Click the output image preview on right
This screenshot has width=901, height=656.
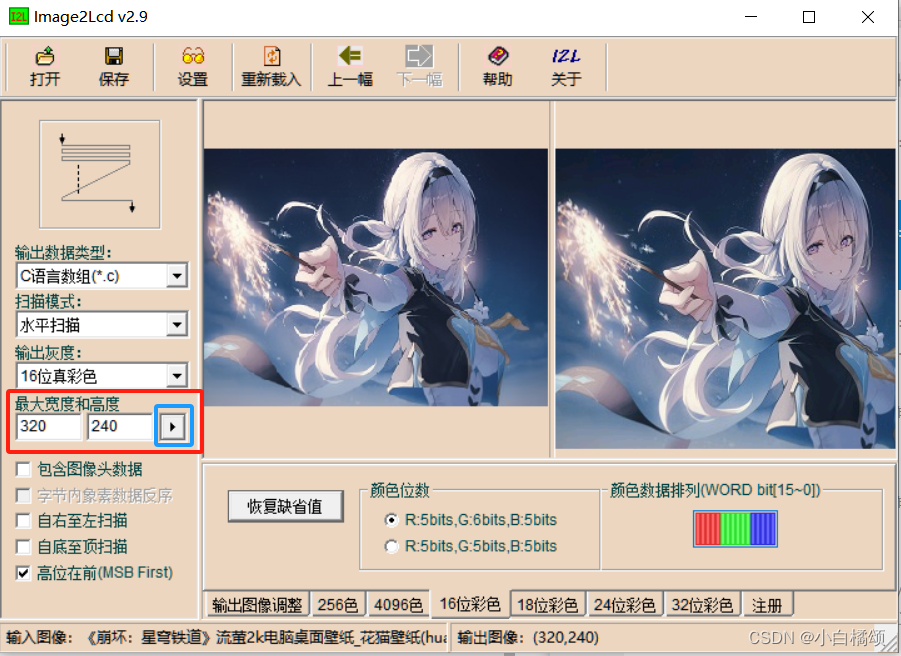725,299
